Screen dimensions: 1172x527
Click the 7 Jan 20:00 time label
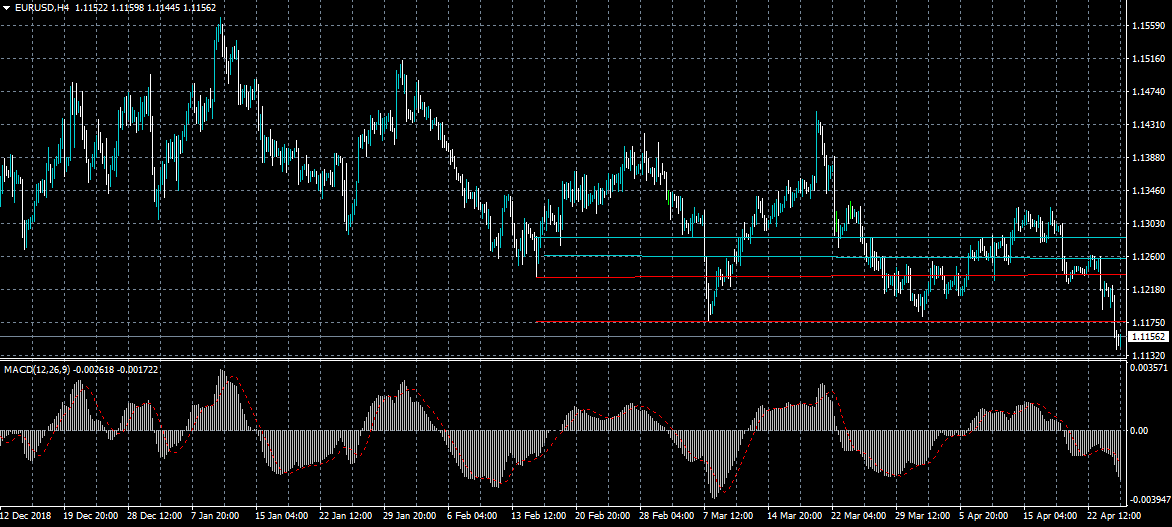tap(215, 517)
